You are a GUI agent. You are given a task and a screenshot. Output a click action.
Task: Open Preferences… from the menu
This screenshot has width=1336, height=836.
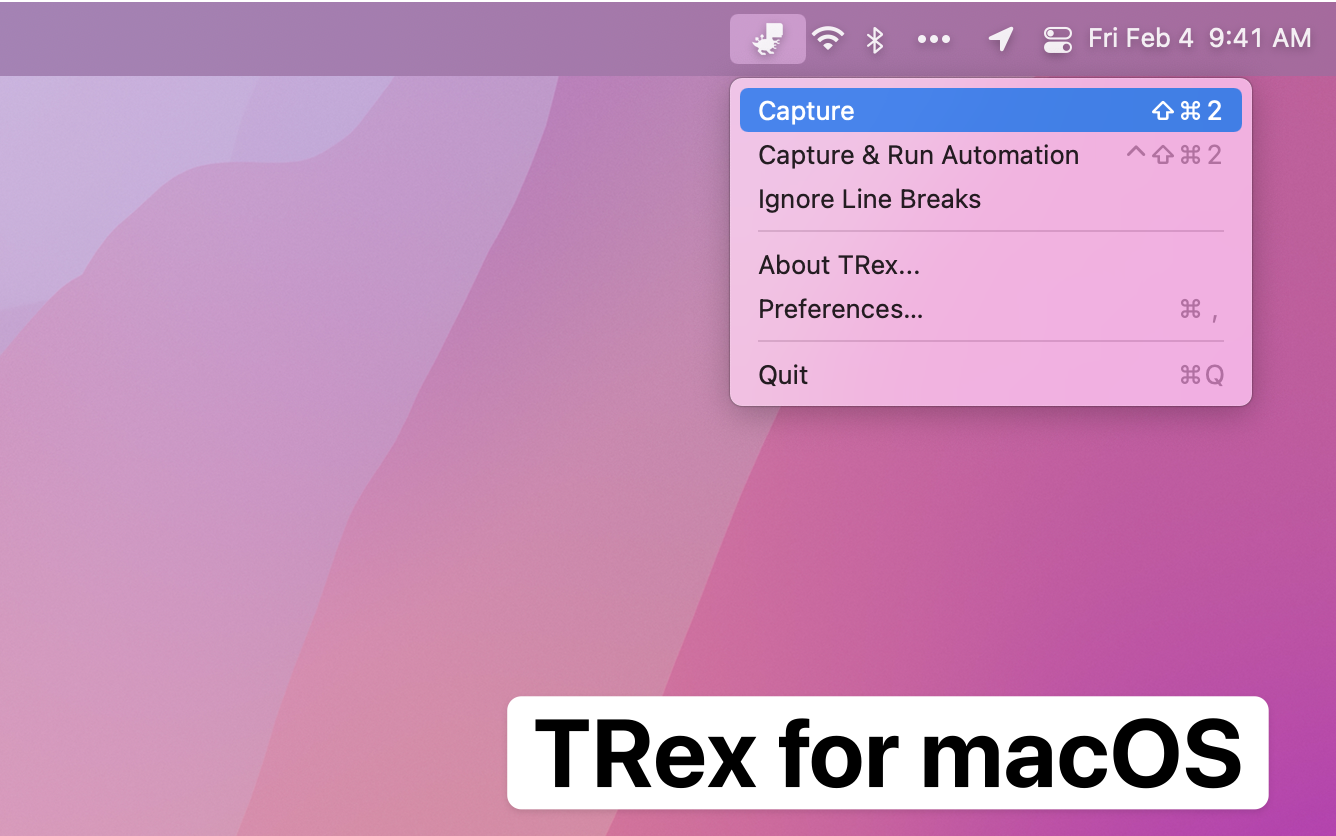click(x=991, y=309)
